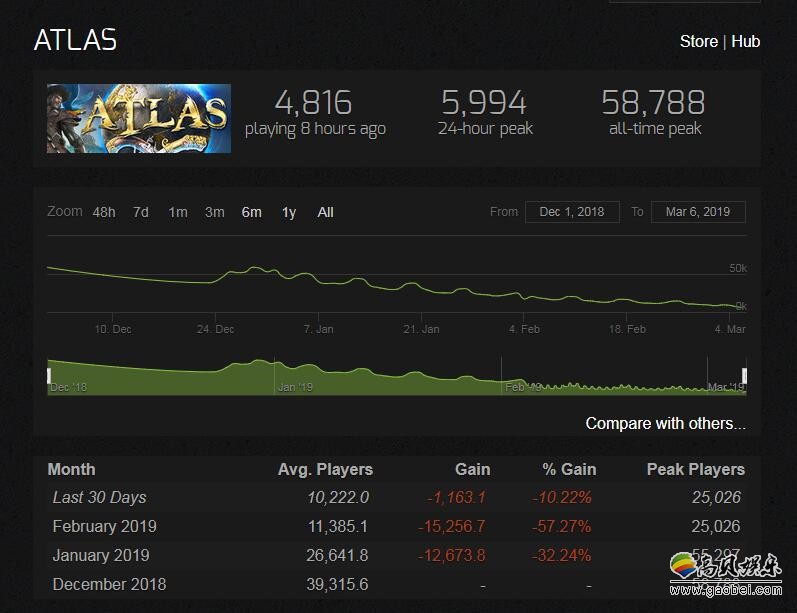Viewport: 797px width, 613px height.
Task: Click the To date field
Action: 698,212
